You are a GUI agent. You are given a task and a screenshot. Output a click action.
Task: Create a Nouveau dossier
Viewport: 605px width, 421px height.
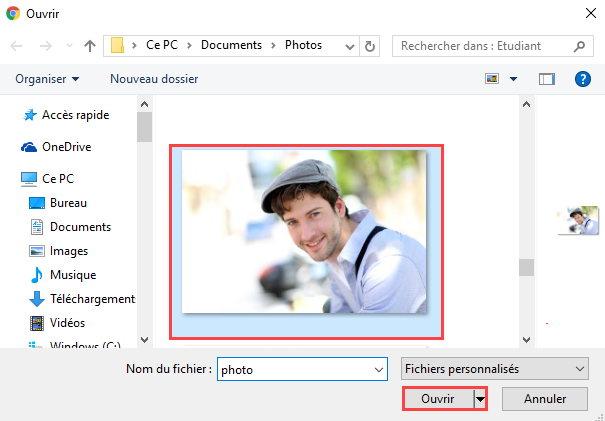(x=154, y=79)
